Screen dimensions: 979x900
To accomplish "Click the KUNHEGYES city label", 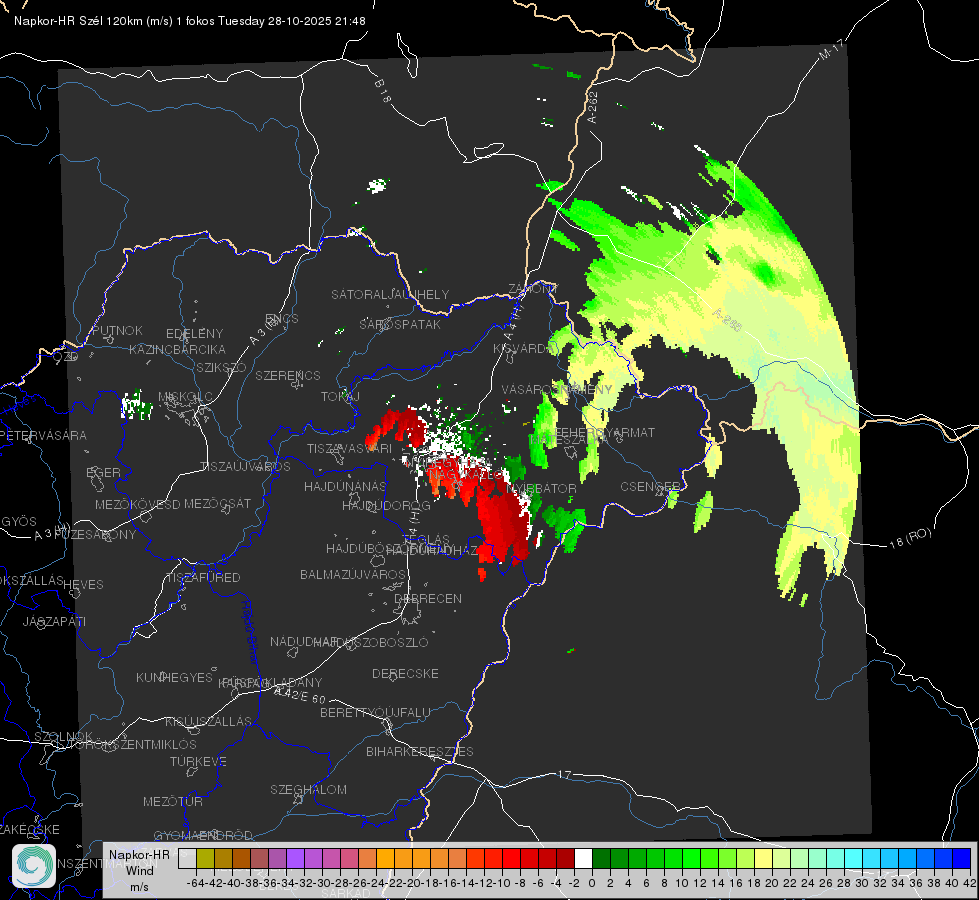I will pyautogui.click(x=174, y=678).
